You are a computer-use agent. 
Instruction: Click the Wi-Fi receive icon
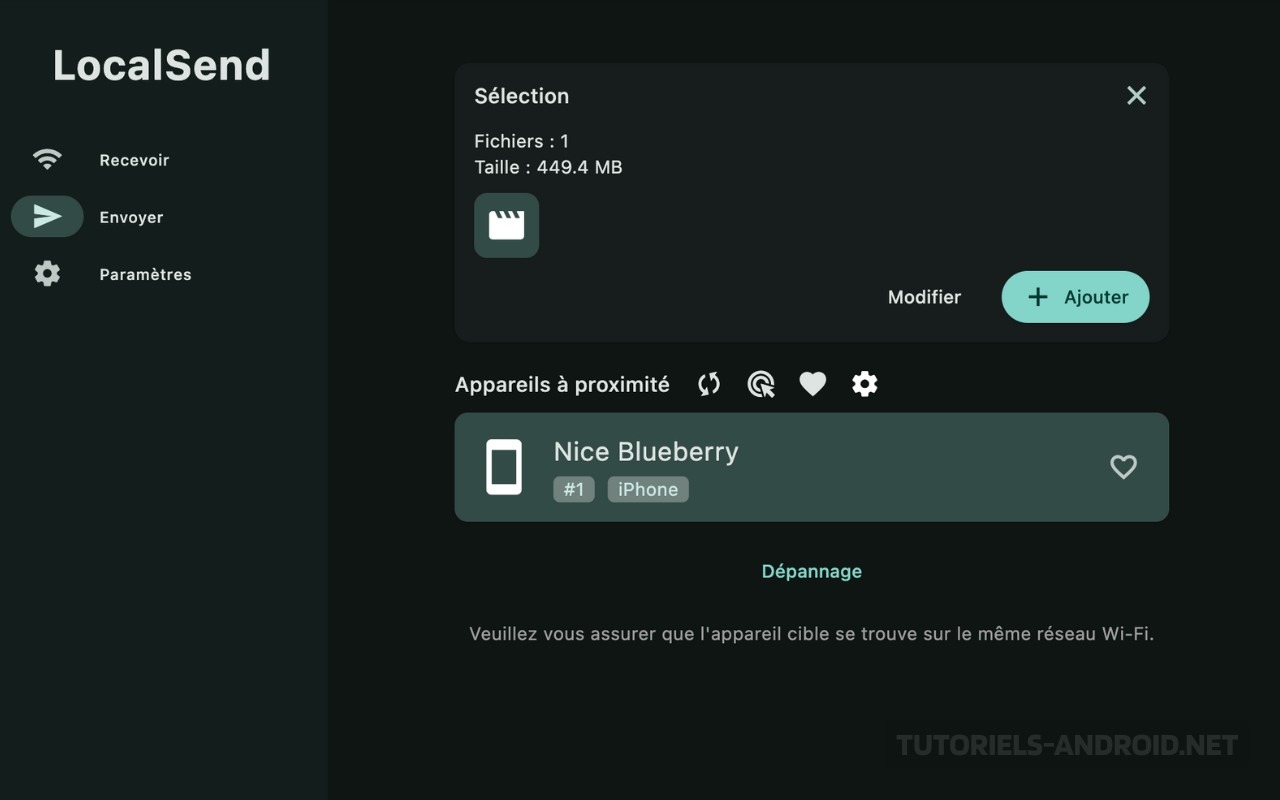point(47,159)
